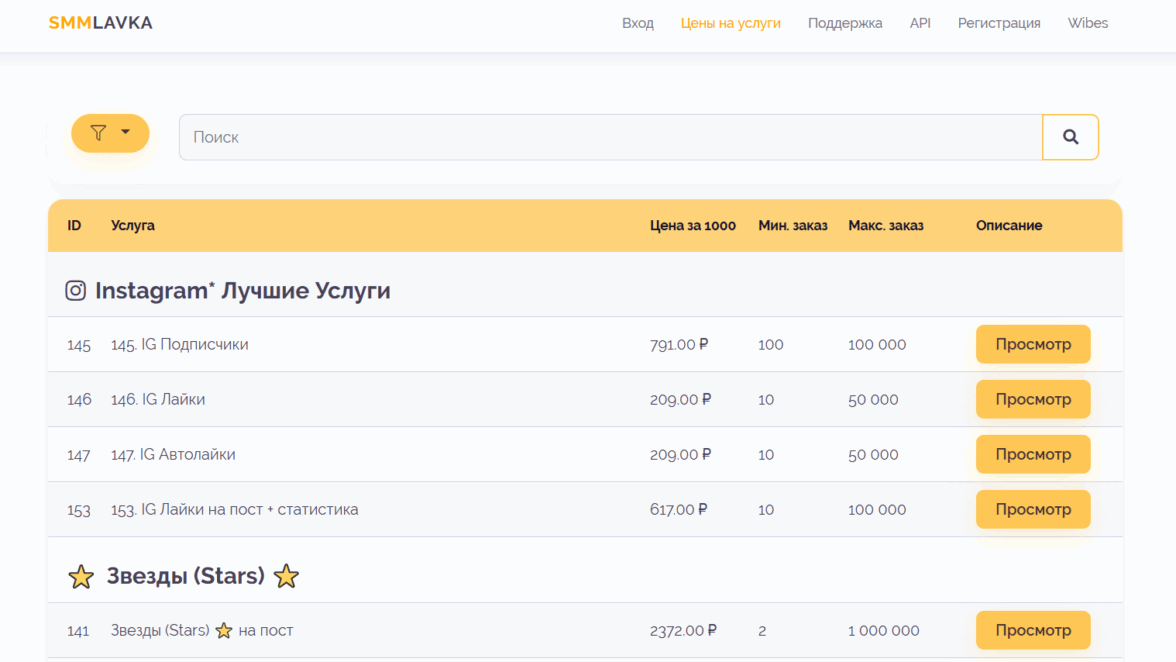Click the Макс. заказ column header
Viewport: 1176px width, 662px height.
click(886, 226)
